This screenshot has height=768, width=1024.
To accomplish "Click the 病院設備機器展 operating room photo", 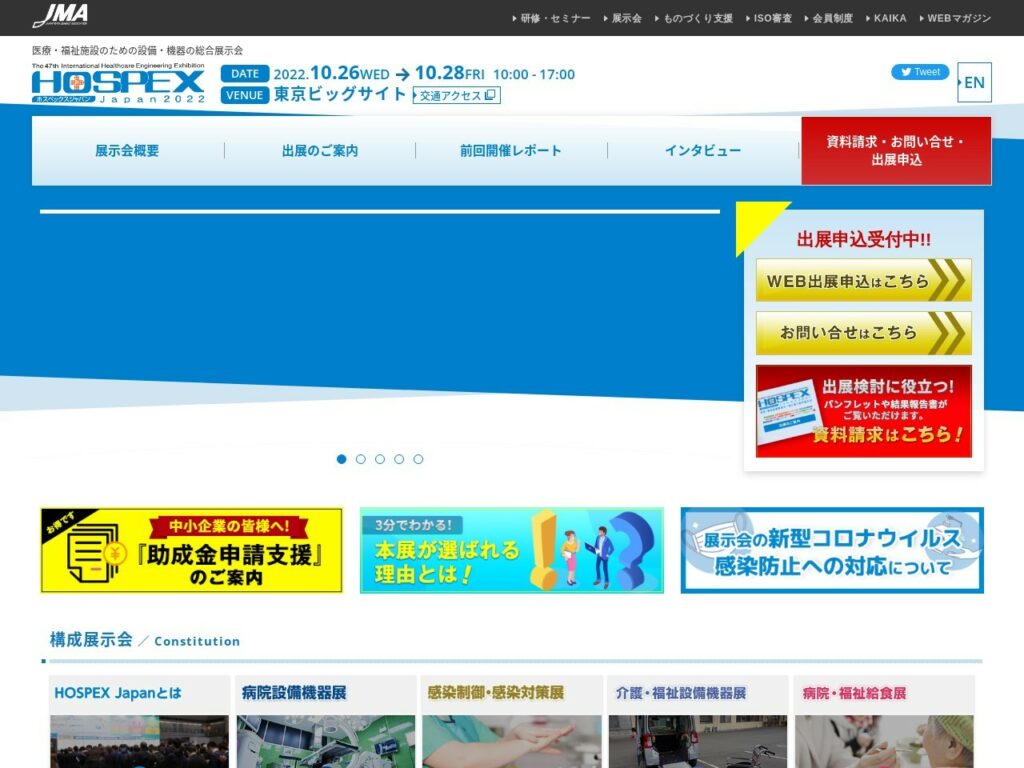I will click(x=326, y=741).
